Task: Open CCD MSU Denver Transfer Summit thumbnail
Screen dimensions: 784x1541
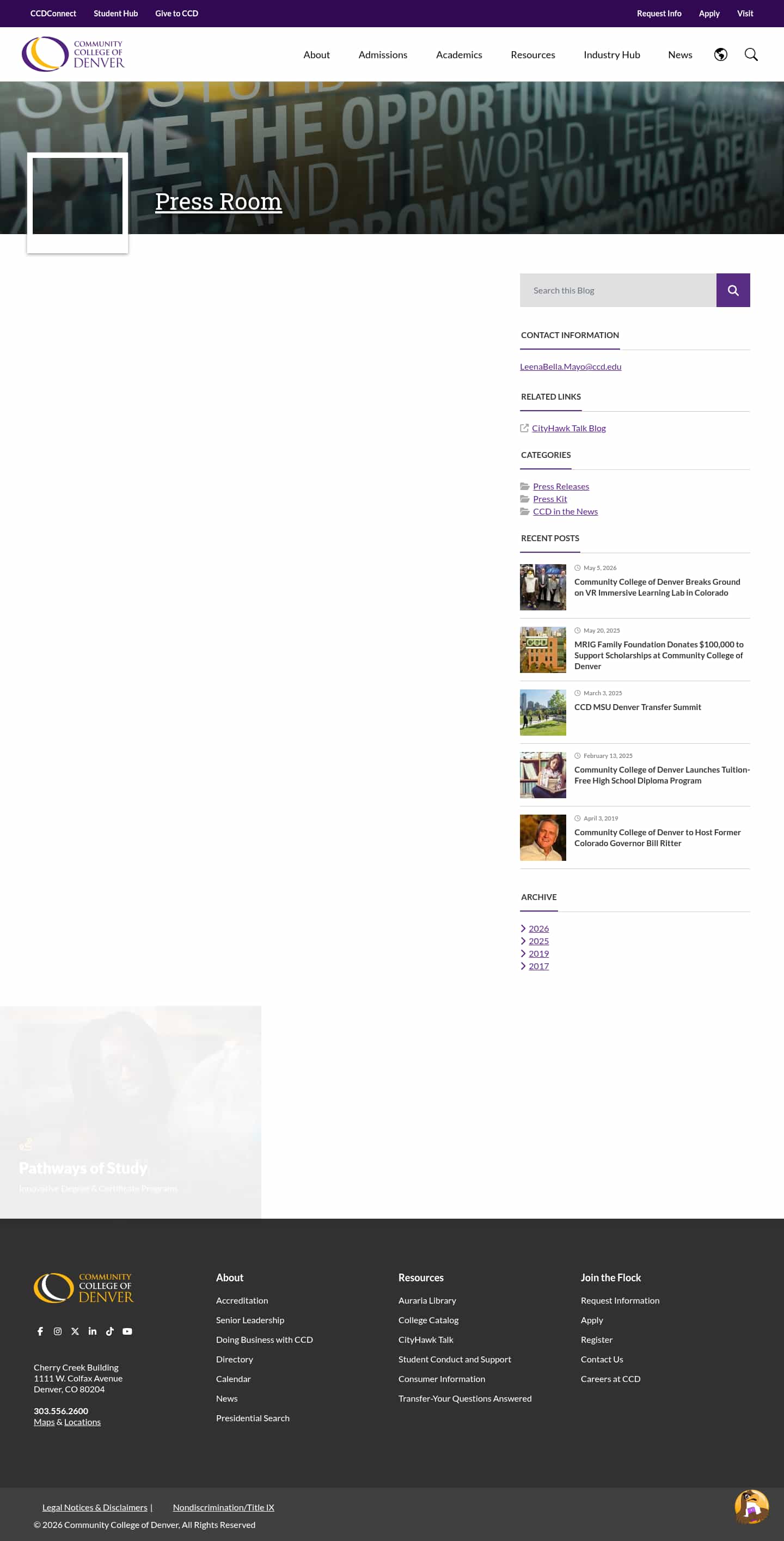Action: tap(543, 712)
